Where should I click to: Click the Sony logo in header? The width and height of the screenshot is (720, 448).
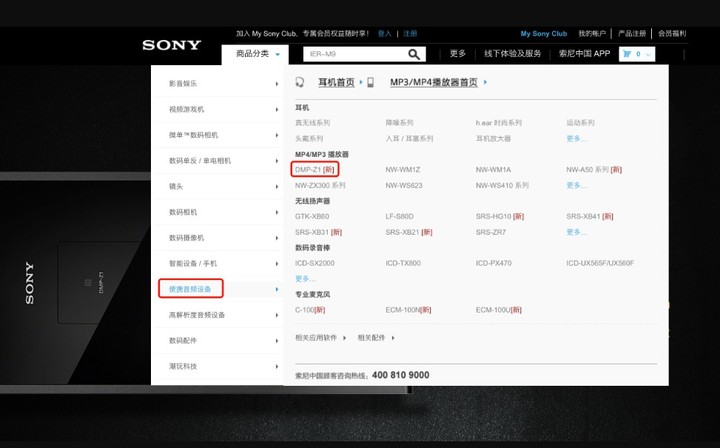coord(171,45)
